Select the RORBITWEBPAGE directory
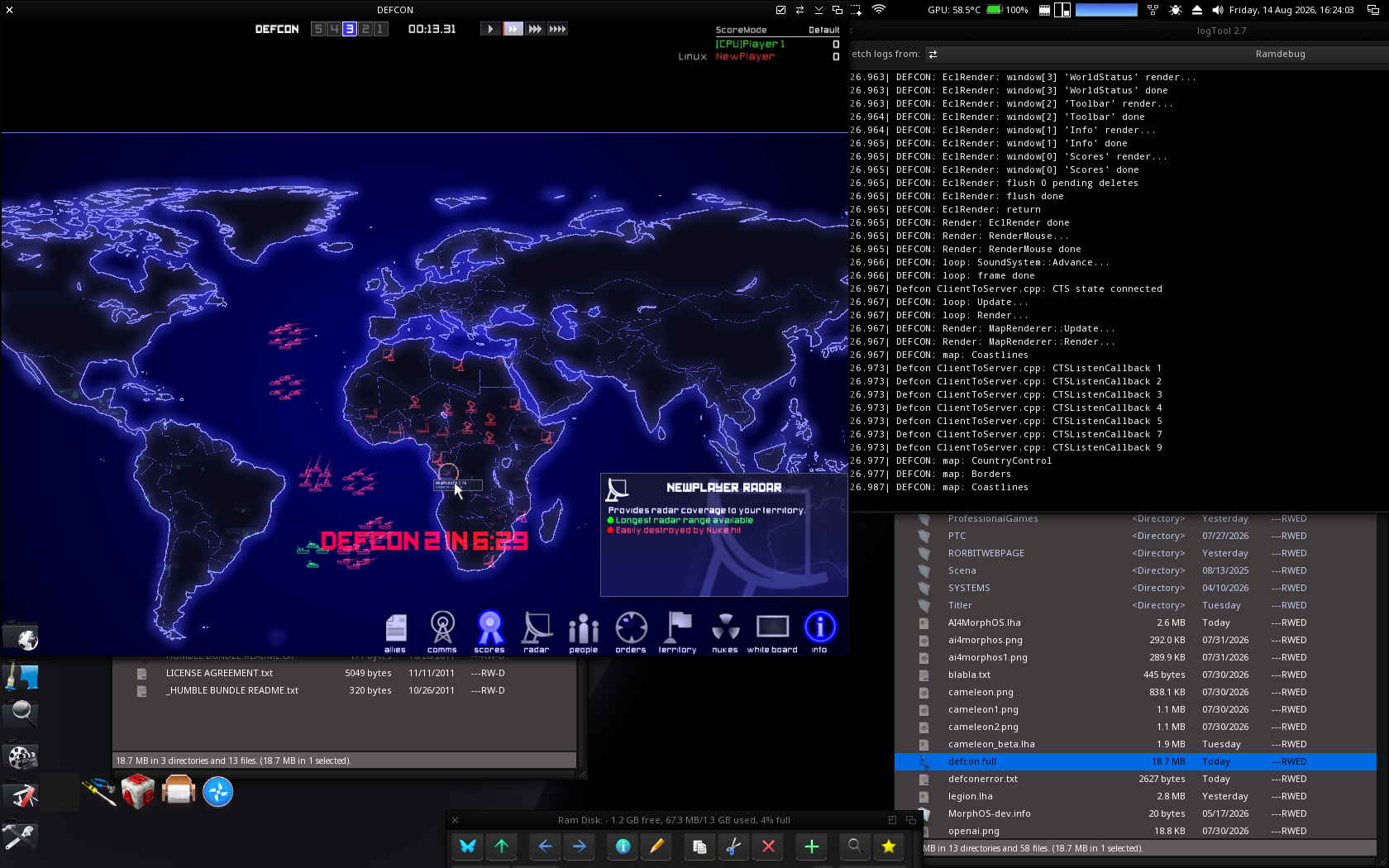1389x868 pixels. (x=1135, y=553)
